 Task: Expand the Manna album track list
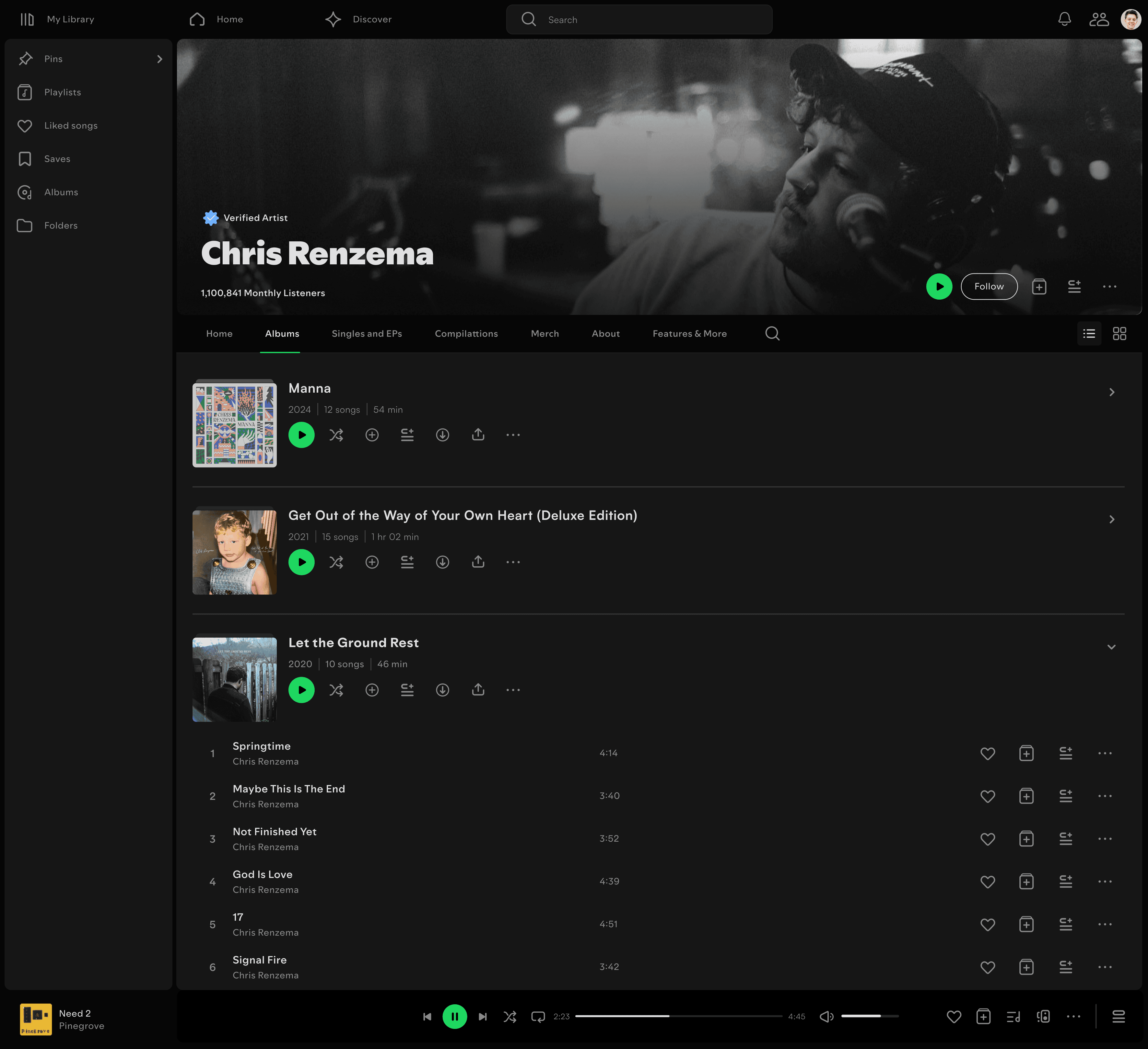tap(1111, 392)
